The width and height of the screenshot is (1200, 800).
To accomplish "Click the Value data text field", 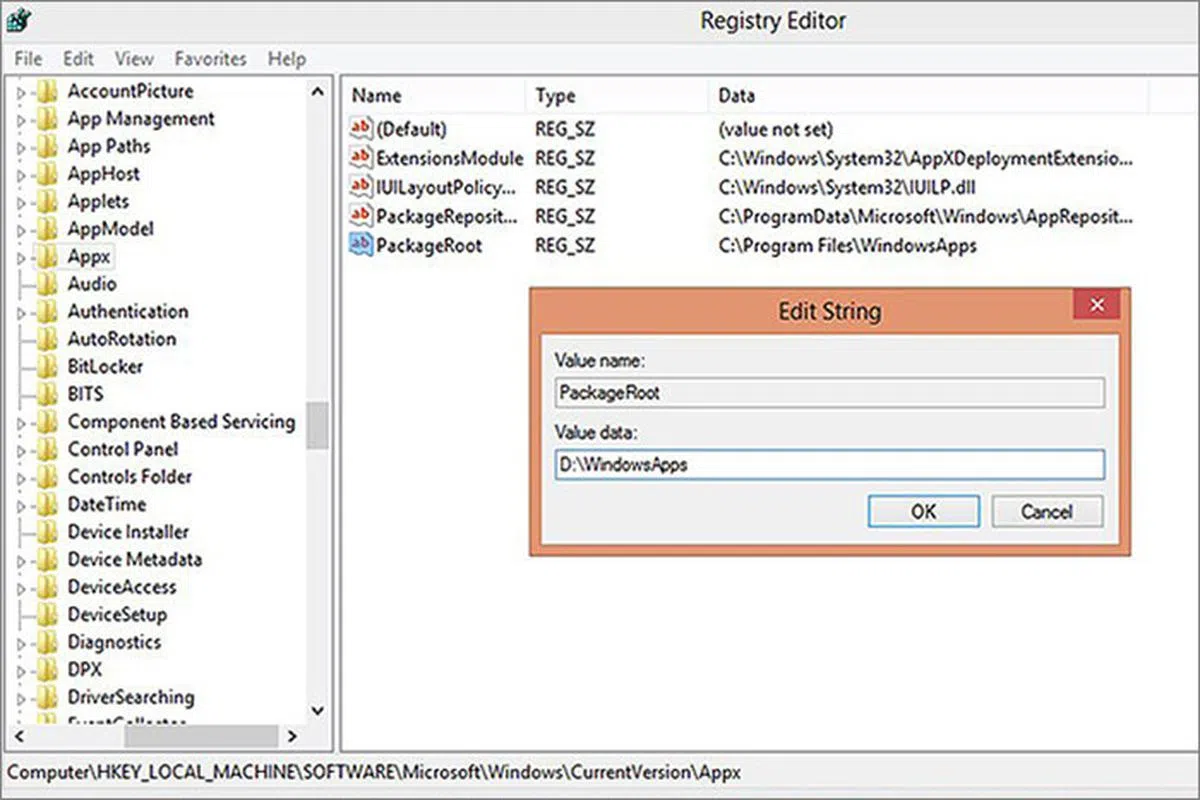I will (829, 465).
